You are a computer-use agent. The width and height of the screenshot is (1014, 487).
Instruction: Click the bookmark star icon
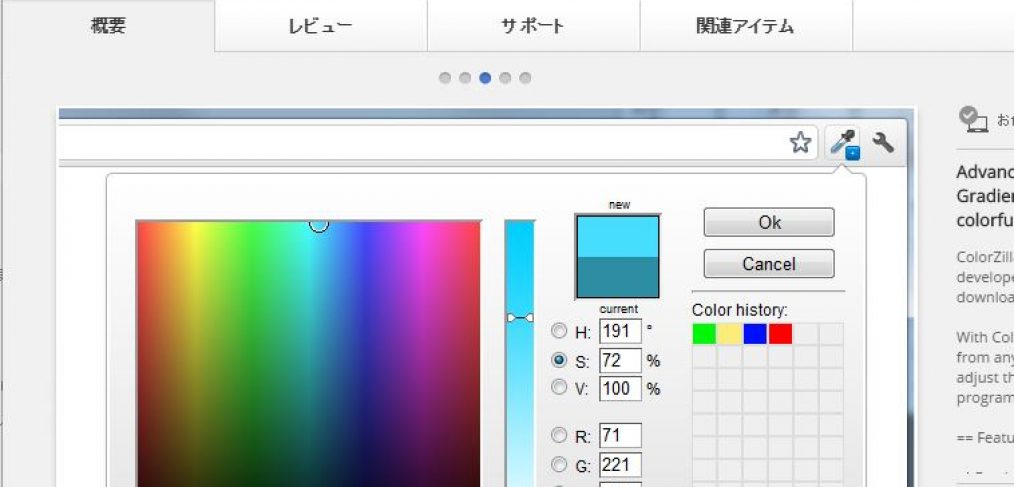click(800, 143)
